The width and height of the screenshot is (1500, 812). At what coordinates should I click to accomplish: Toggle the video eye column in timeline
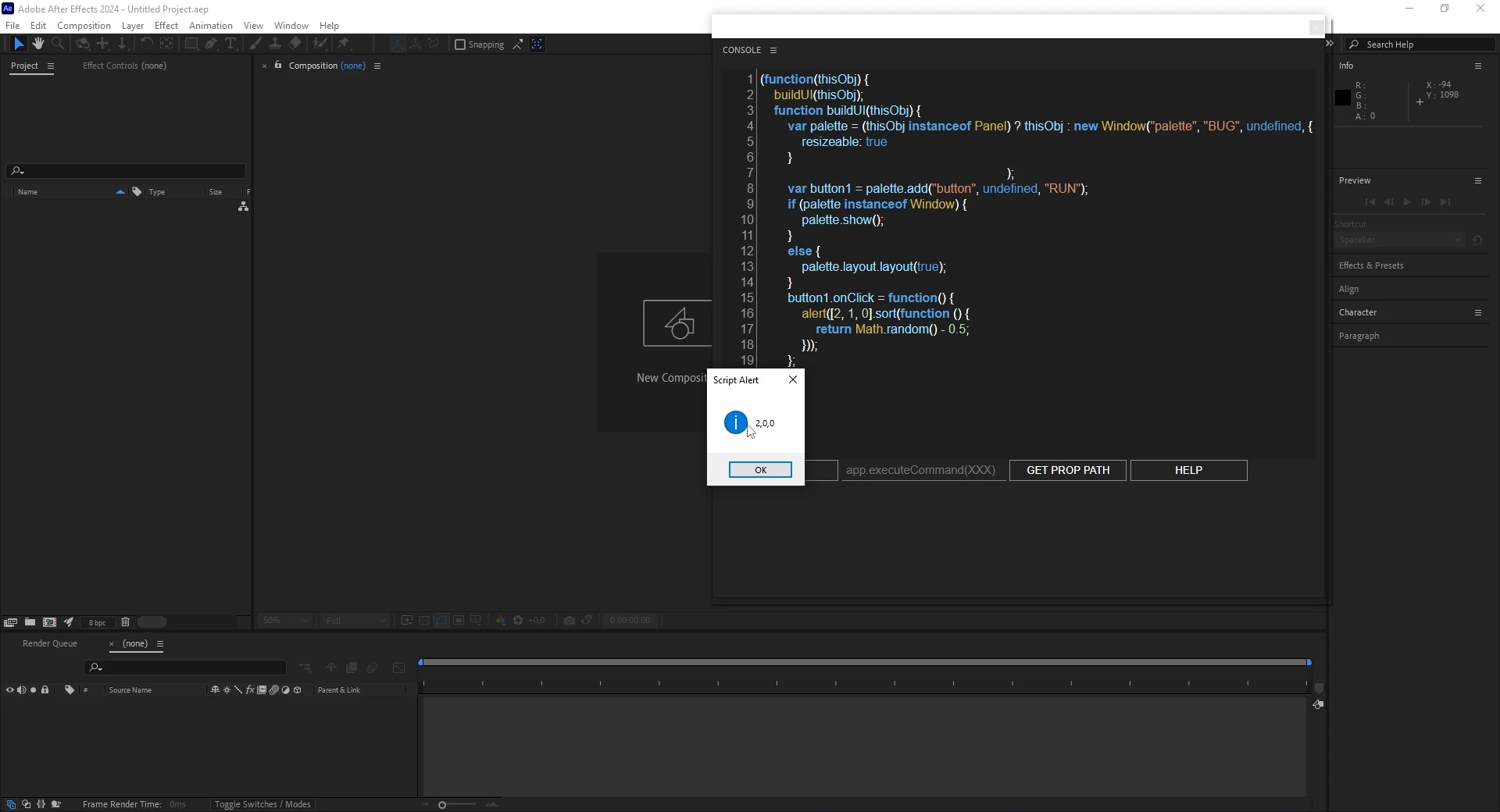9,690
